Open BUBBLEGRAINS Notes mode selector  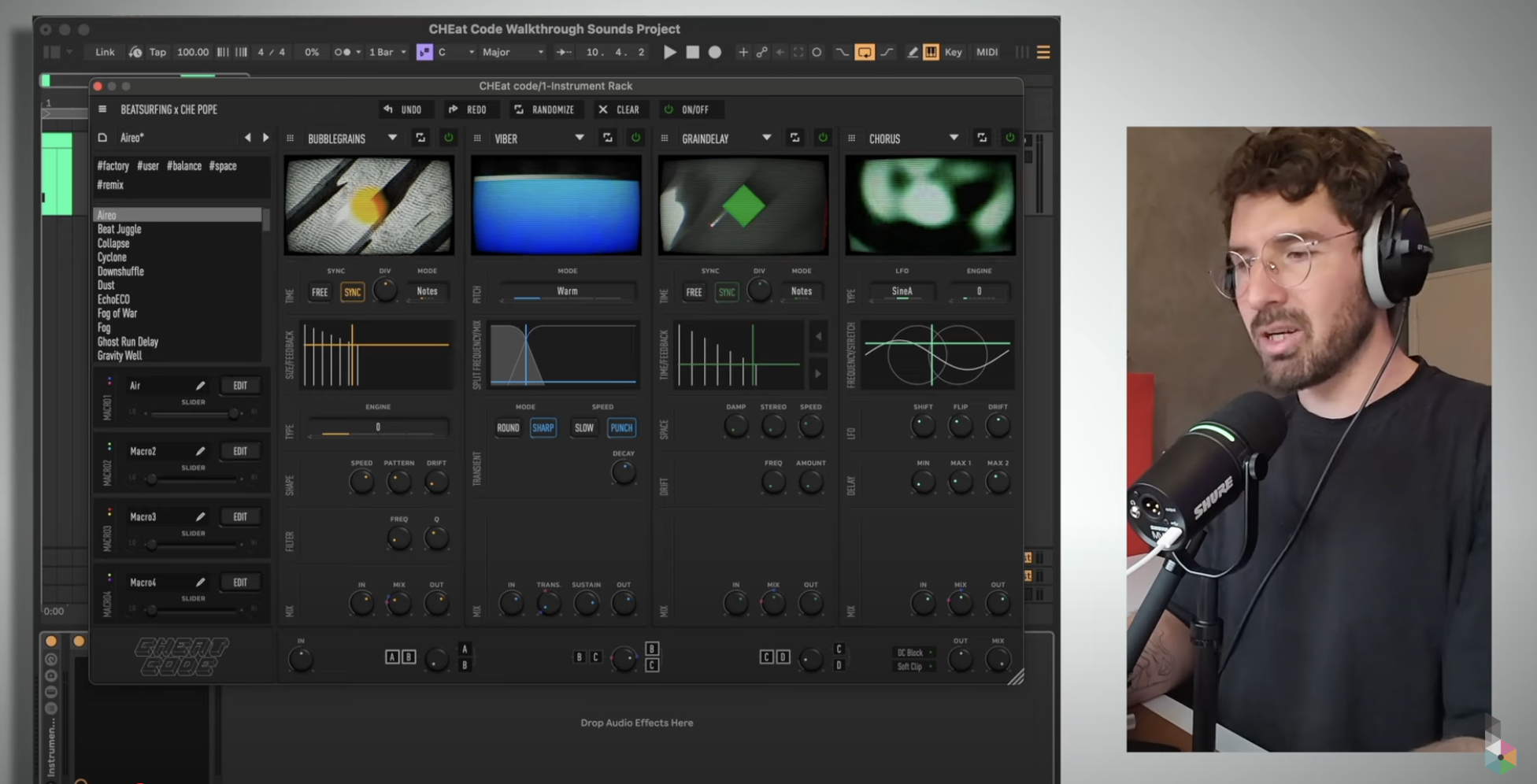(427, 292)
